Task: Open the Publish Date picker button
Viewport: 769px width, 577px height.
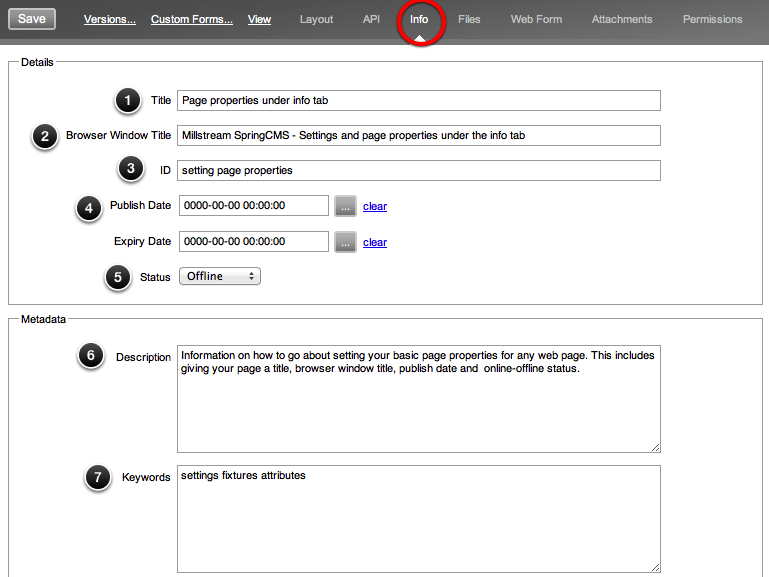Action: tap(345, 206)
